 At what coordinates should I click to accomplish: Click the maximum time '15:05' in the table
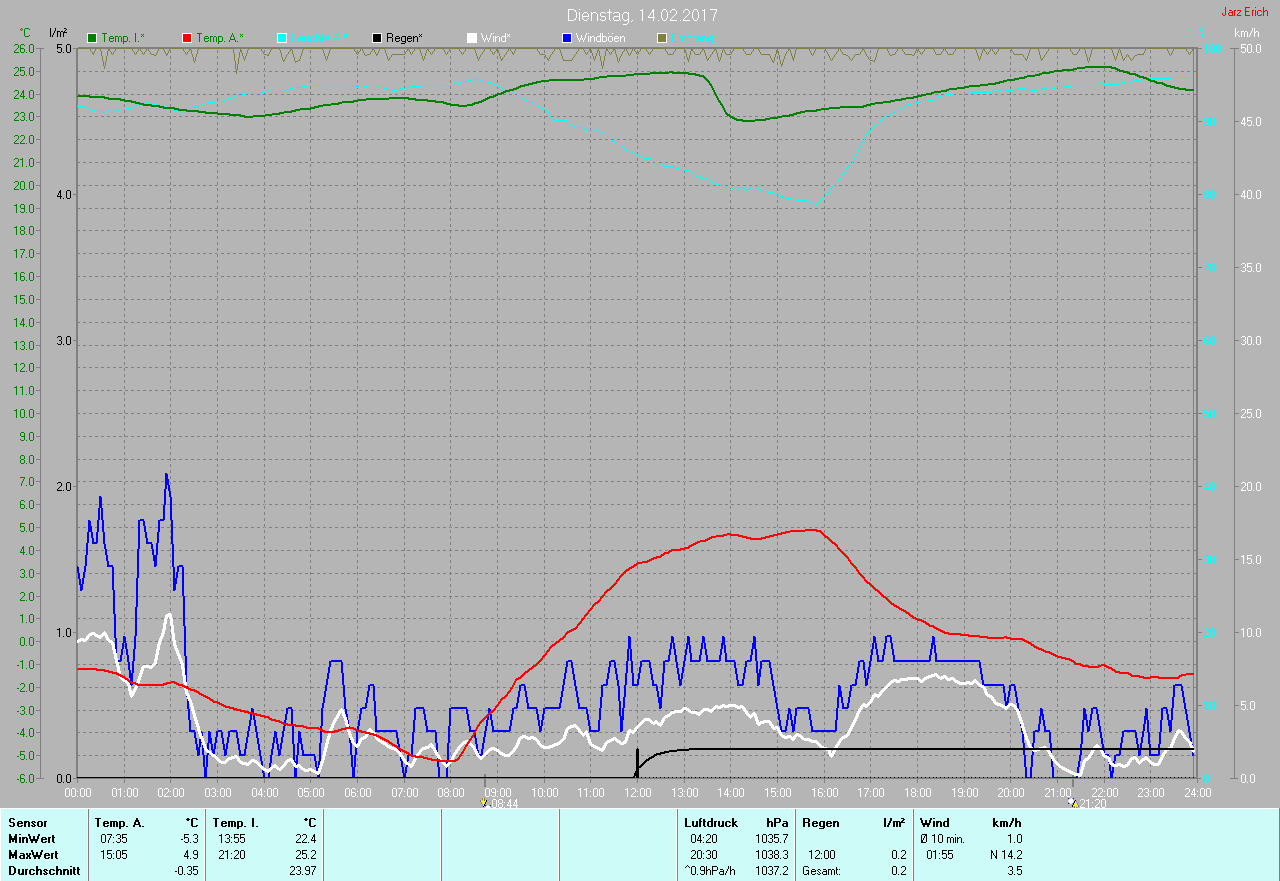pyautogui.click(x=114, y=855)
